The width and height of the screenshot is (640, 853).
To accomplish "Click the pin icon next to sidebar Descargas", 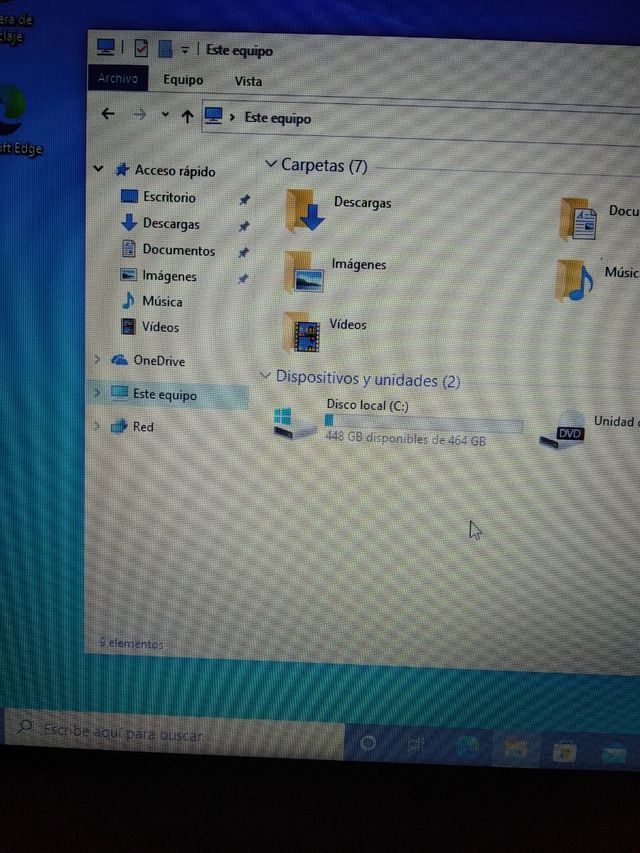I will pyautogui.click(x=244, y=226).
